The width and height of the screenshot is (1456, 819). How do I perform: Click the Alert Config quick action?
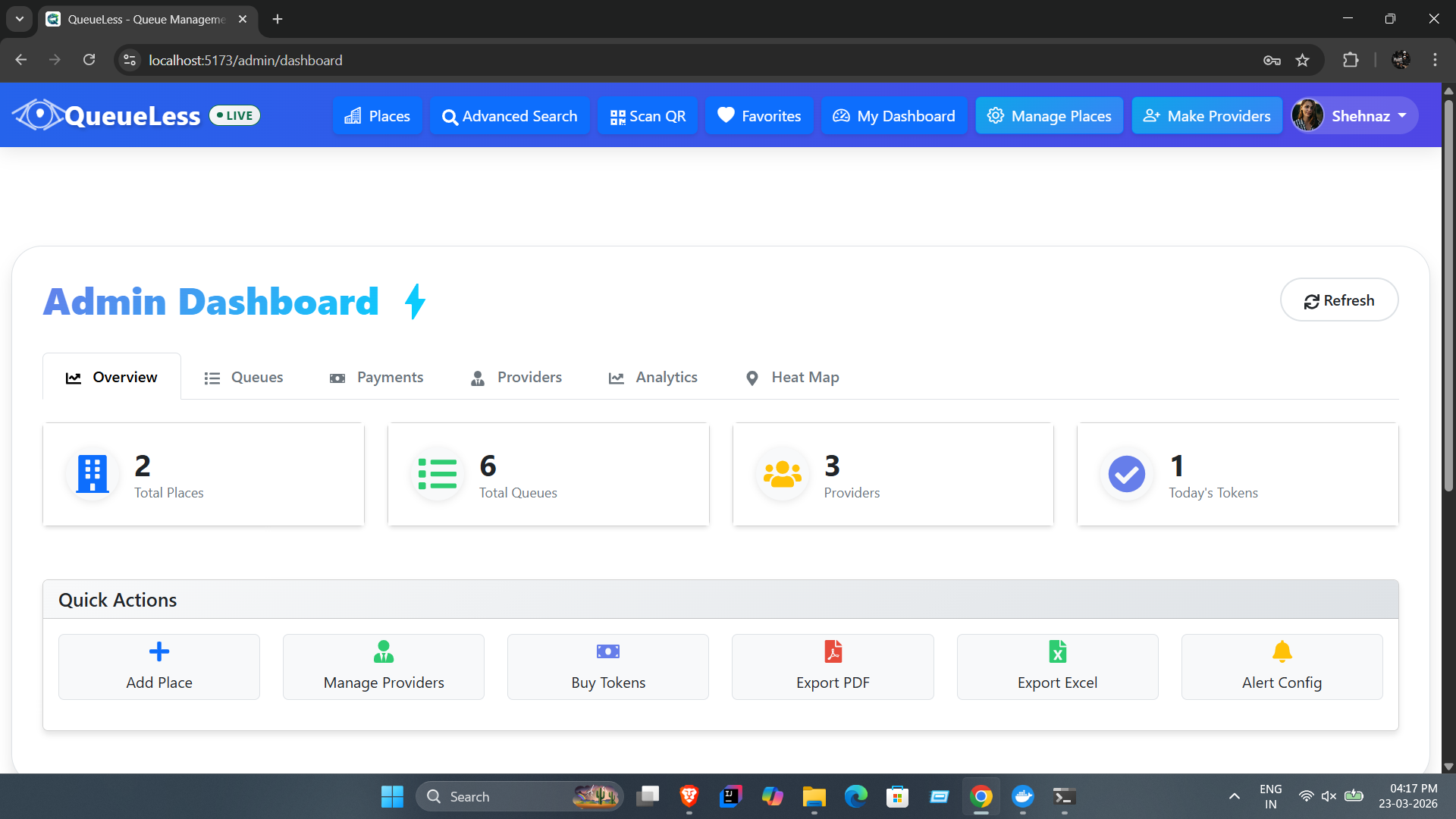(1282, 667)
